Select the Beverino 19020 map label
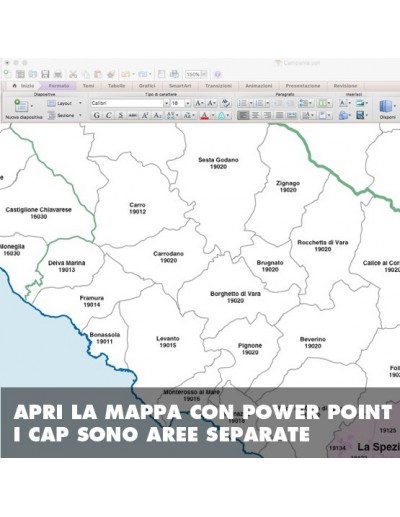The height and width of the screenshot is (517, 400). pyautogui.click(x=313, y=343)
